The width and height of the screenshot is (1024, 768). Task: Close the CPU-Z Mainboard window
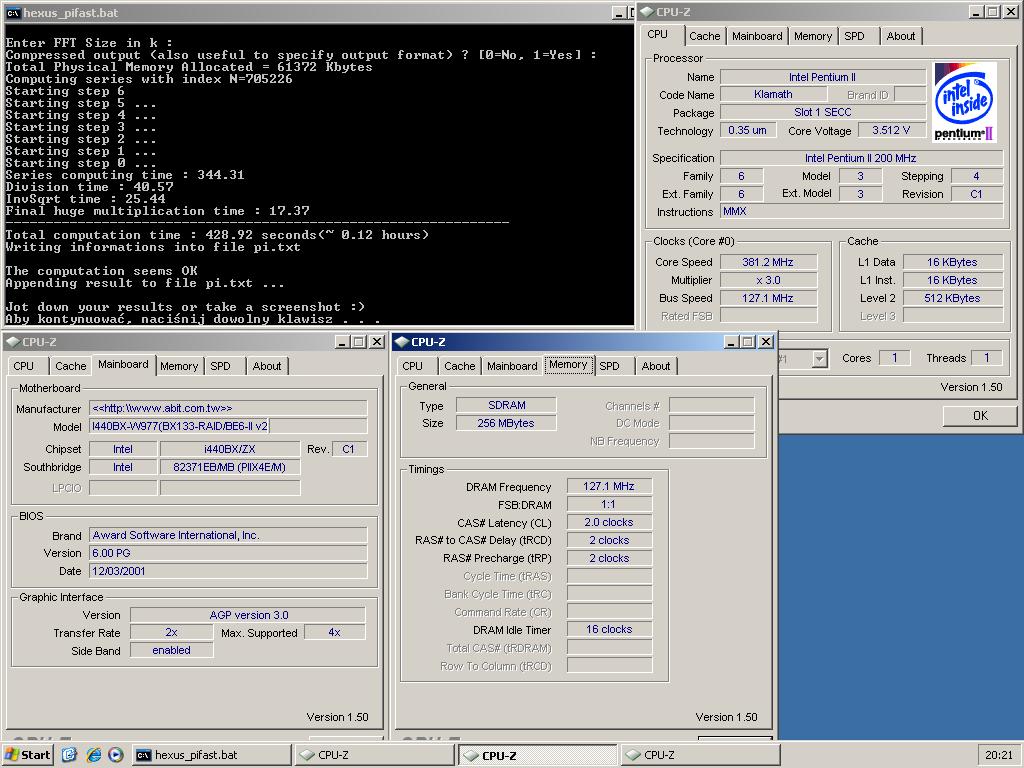coord(377,342)
